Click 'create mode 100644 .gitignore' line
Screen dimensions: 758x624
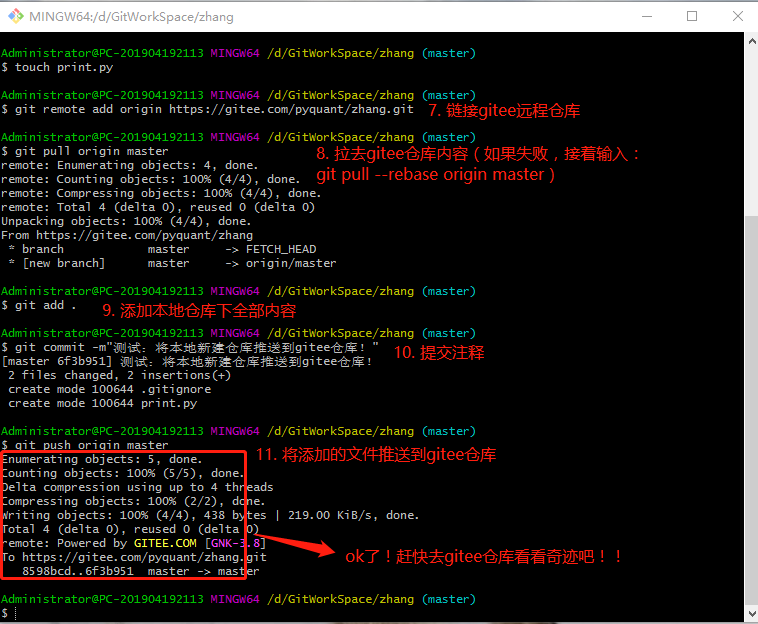click(109, 390)
